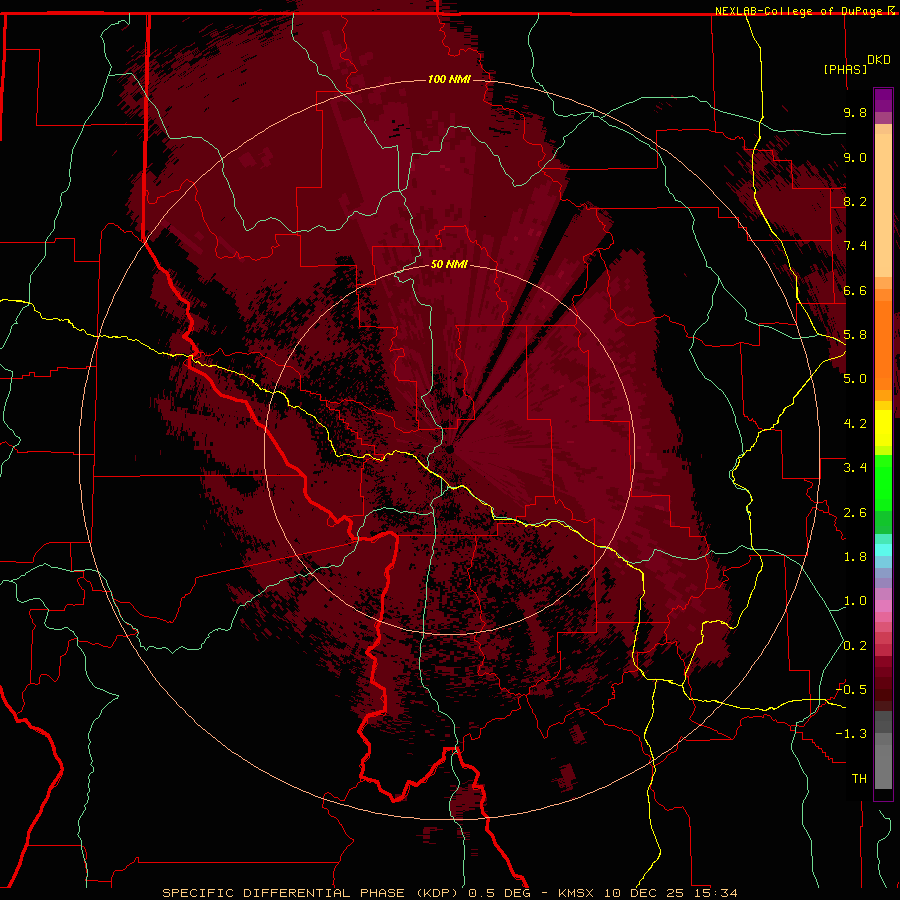
Task: Select the 7.4 scale value
Action: (855, 246)
